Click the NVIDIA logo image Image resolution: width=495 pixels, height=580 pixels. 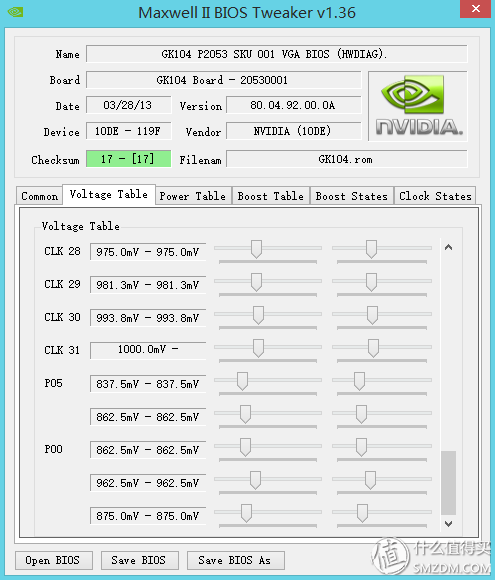(418, 106)
